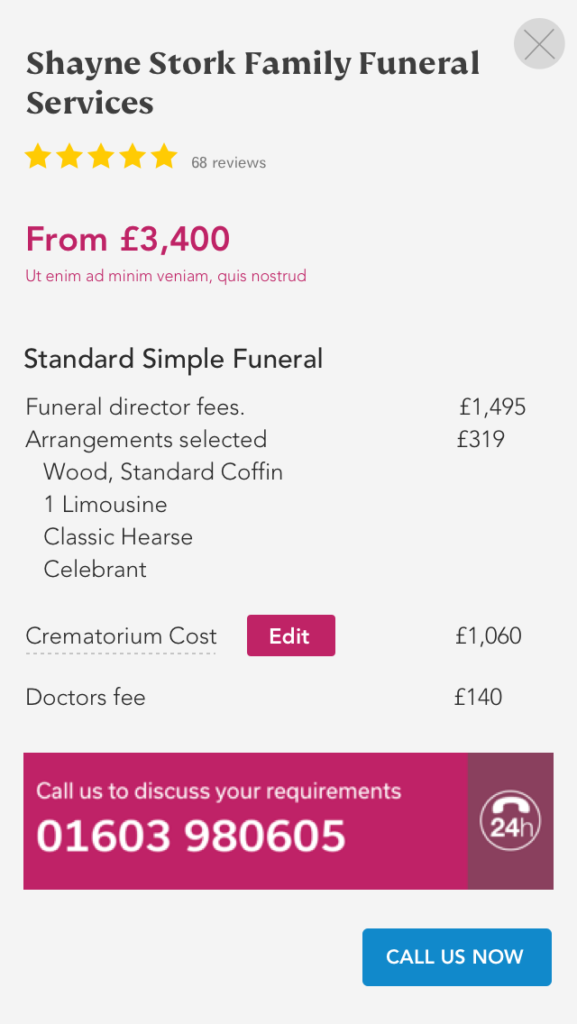577x1024 pixels.
Task: Tap the 01603 980605 phone number
Action: (191, 837)
